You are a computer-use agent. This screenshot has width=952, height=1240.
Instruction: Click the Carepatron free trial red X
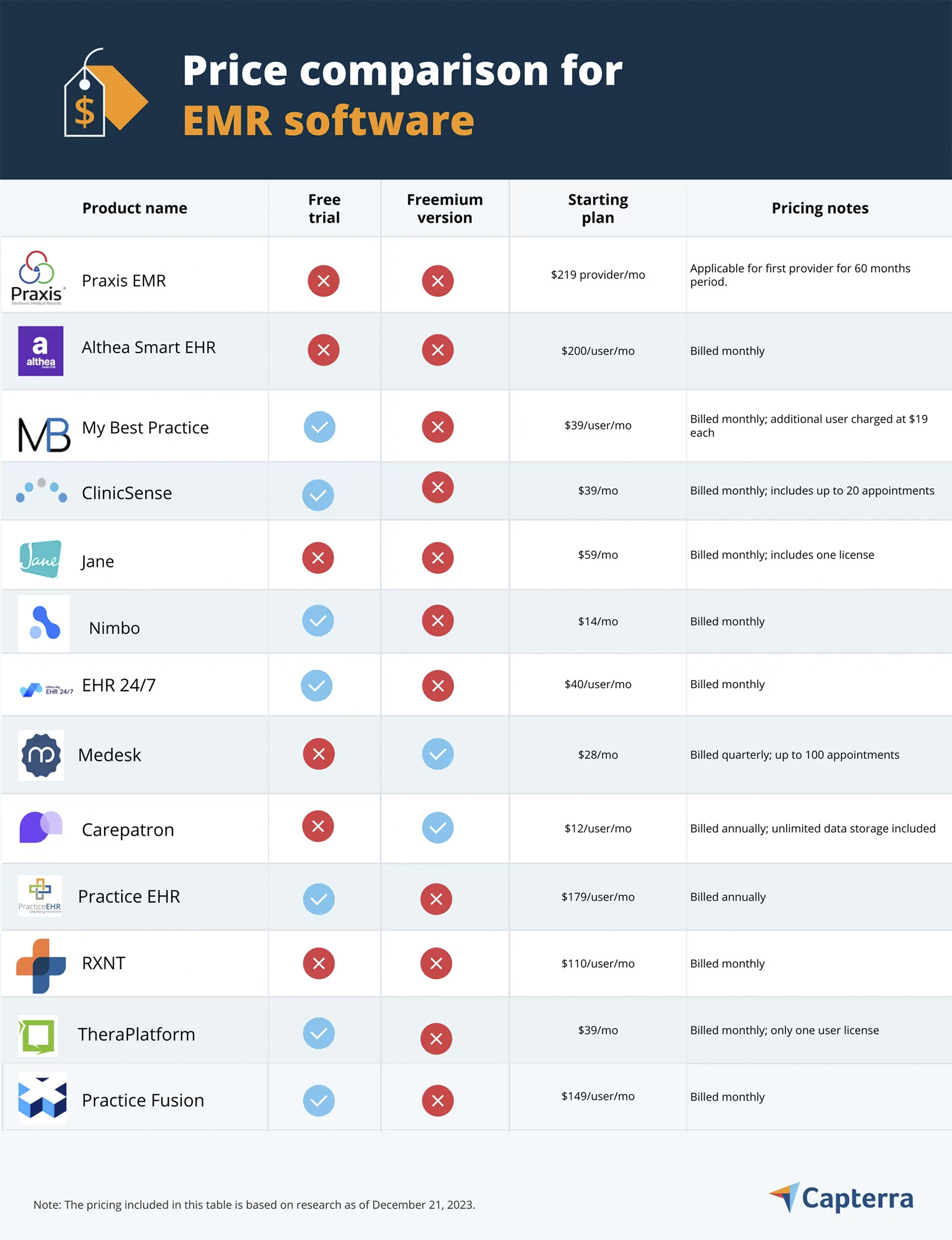318,826
